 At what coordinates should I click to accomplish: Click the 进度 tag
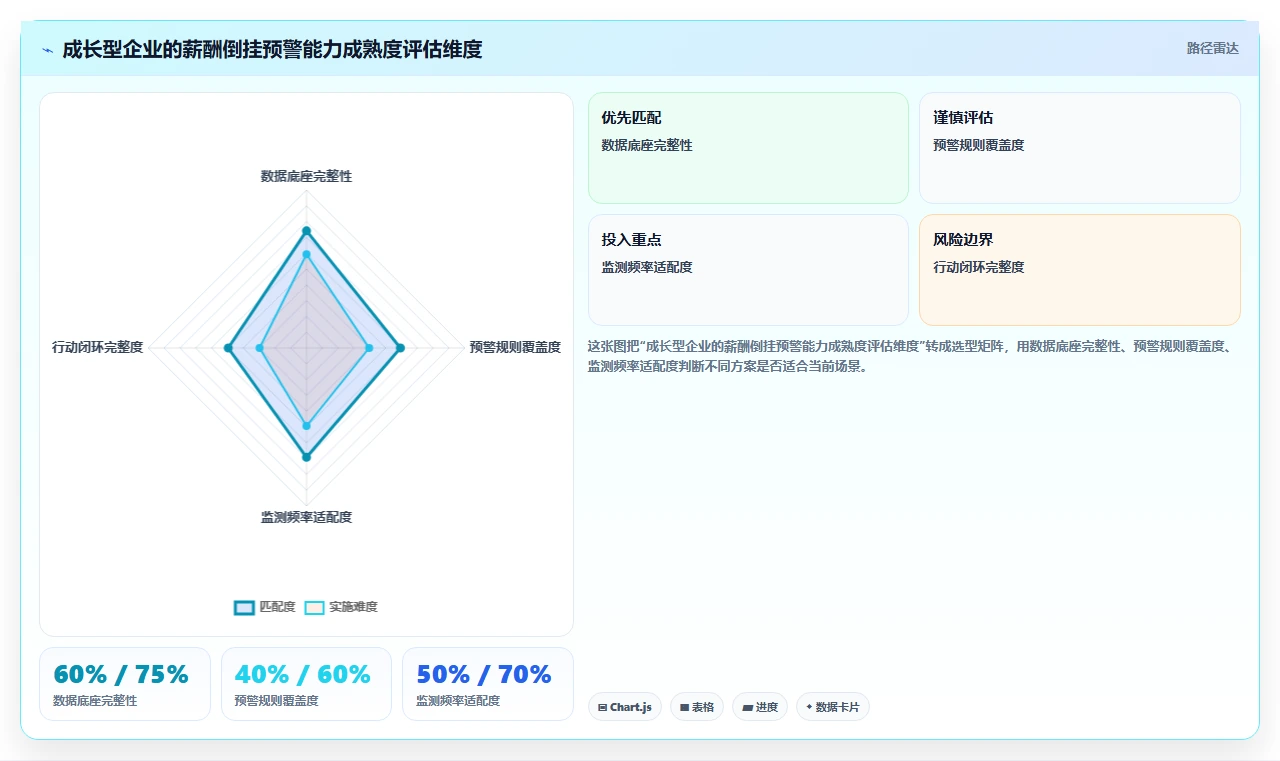[x=760, y=707]
